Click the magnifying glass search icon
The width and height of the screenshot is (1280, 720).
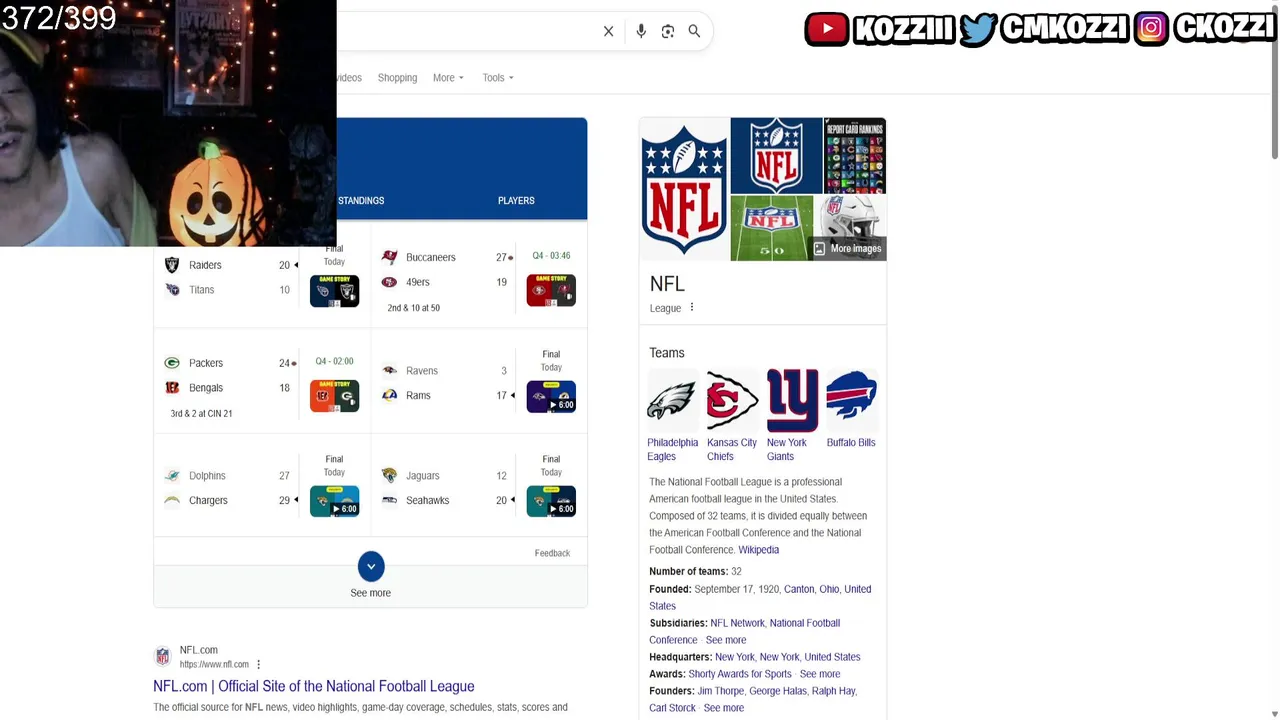[694, 31]
